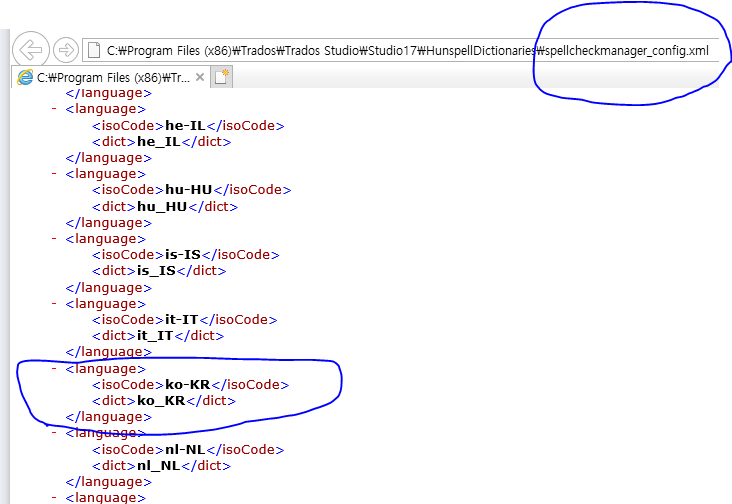
Task: Click the IE logo on the tab
Action: click(25, 77)
